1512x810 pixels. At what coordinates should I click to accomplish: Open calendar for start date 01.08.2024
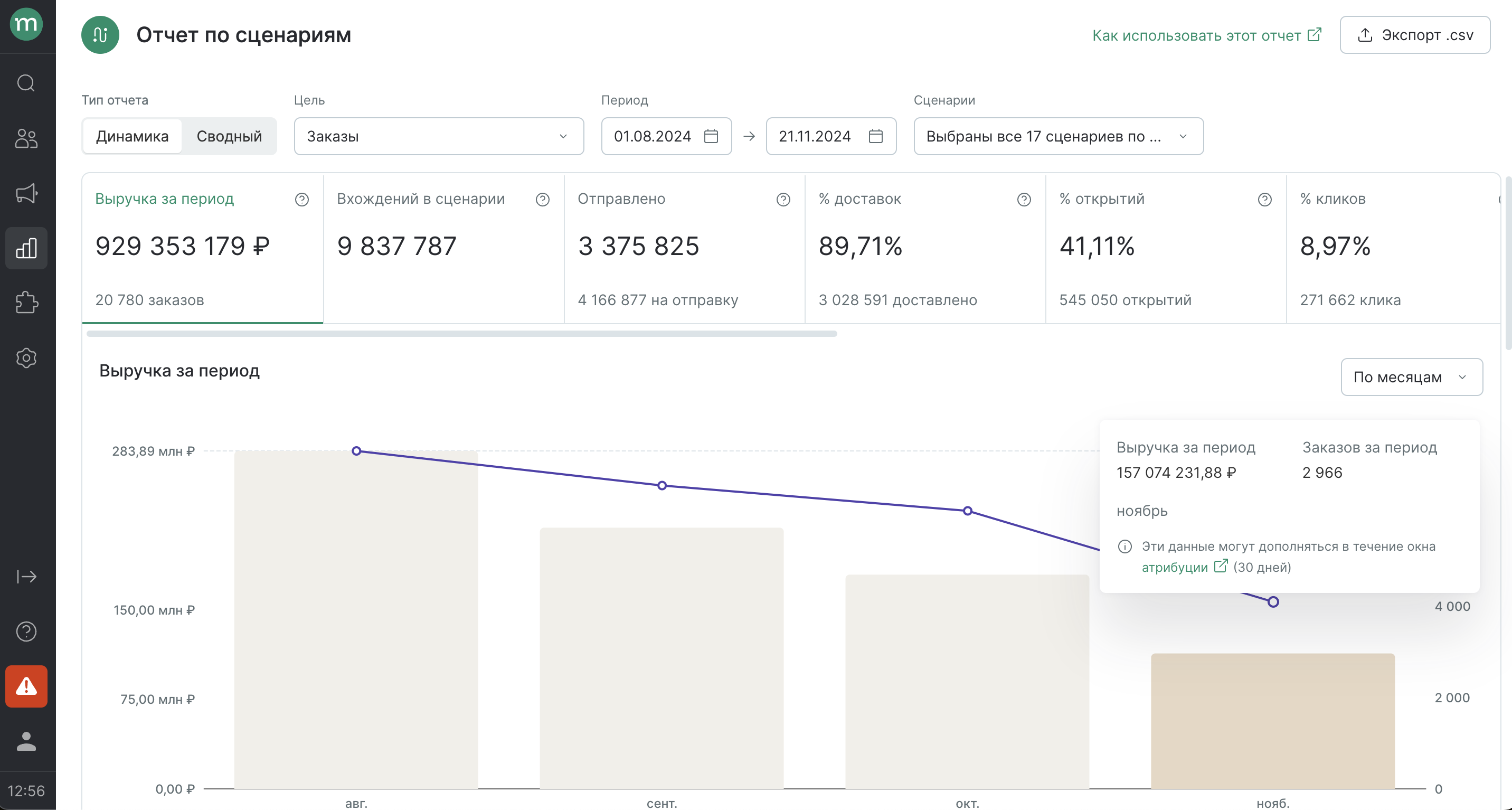(x=712, y=136)
